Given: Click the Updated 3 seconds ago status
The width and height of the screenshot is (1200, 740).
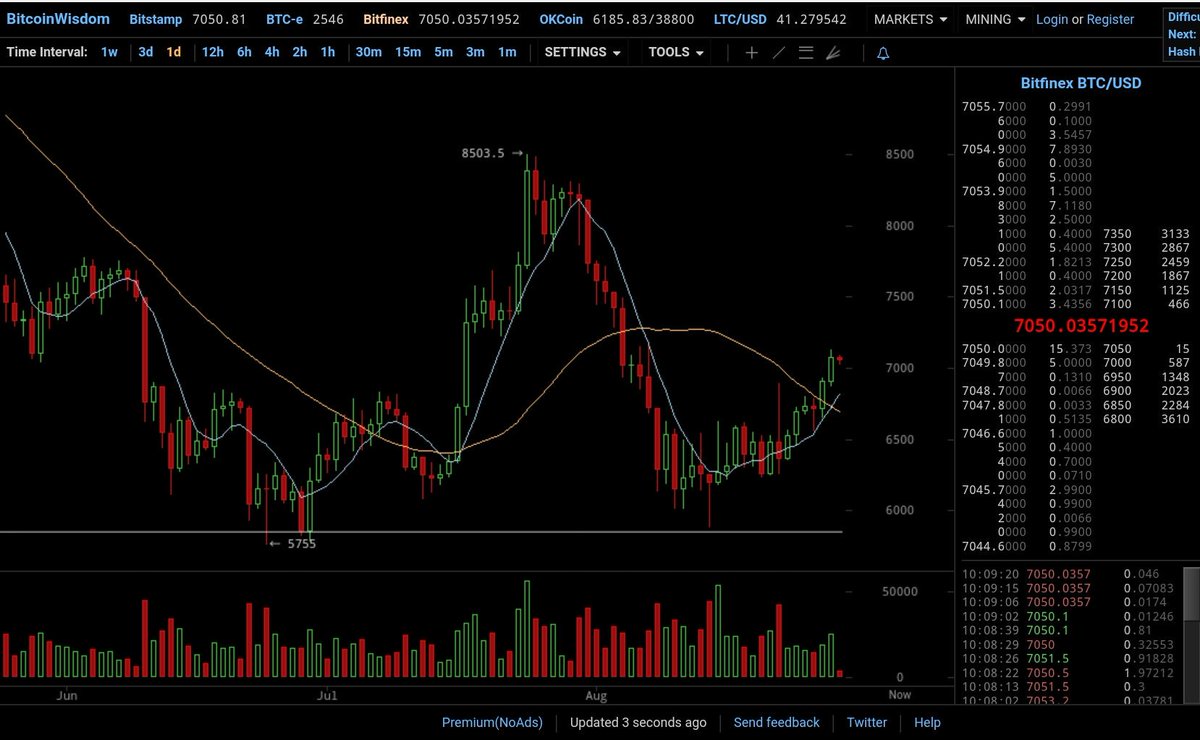Looking at the screenshot, I should tap(638, 722).
